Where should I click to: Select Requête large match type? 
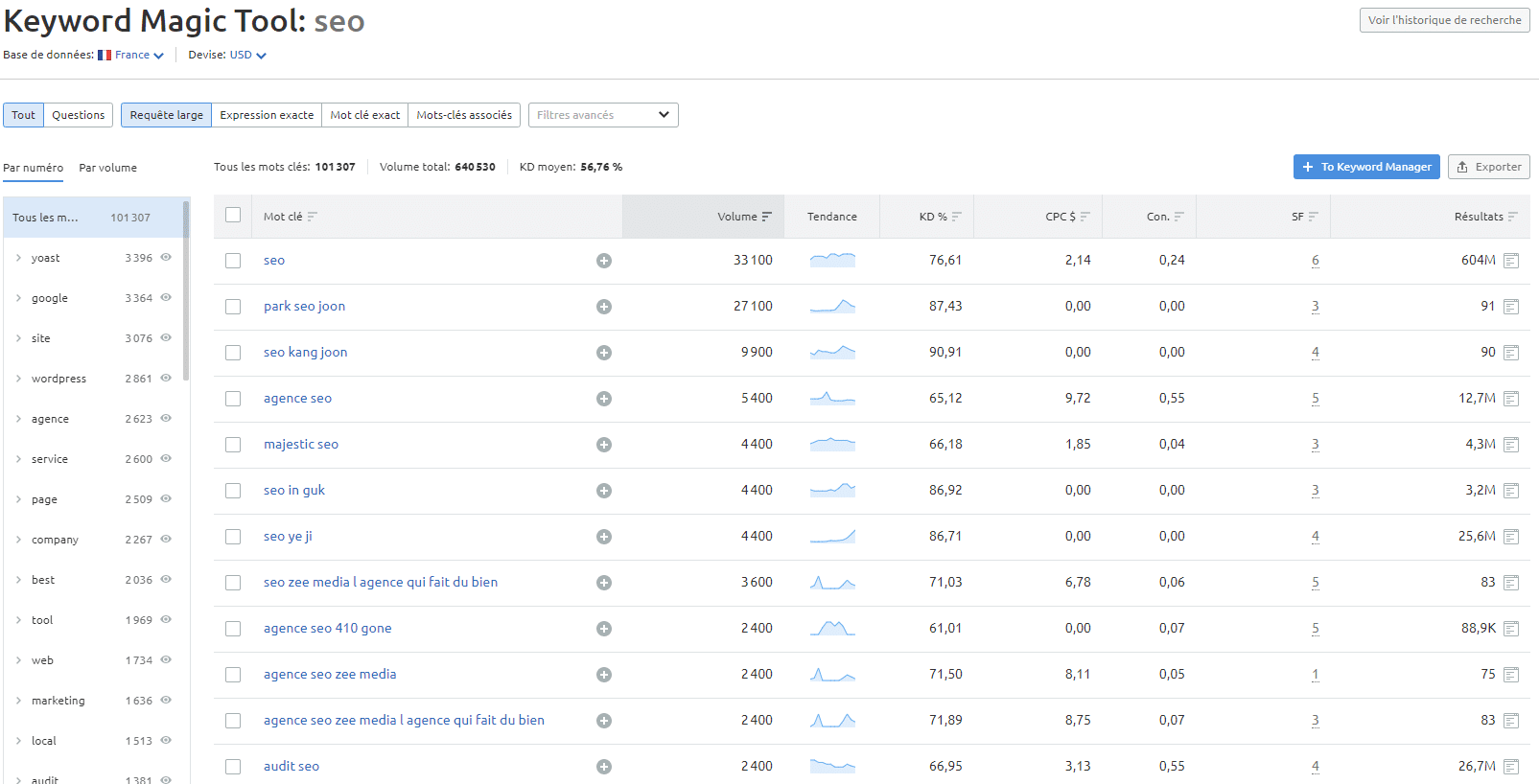pyautogui.click(x=166, y=115)
